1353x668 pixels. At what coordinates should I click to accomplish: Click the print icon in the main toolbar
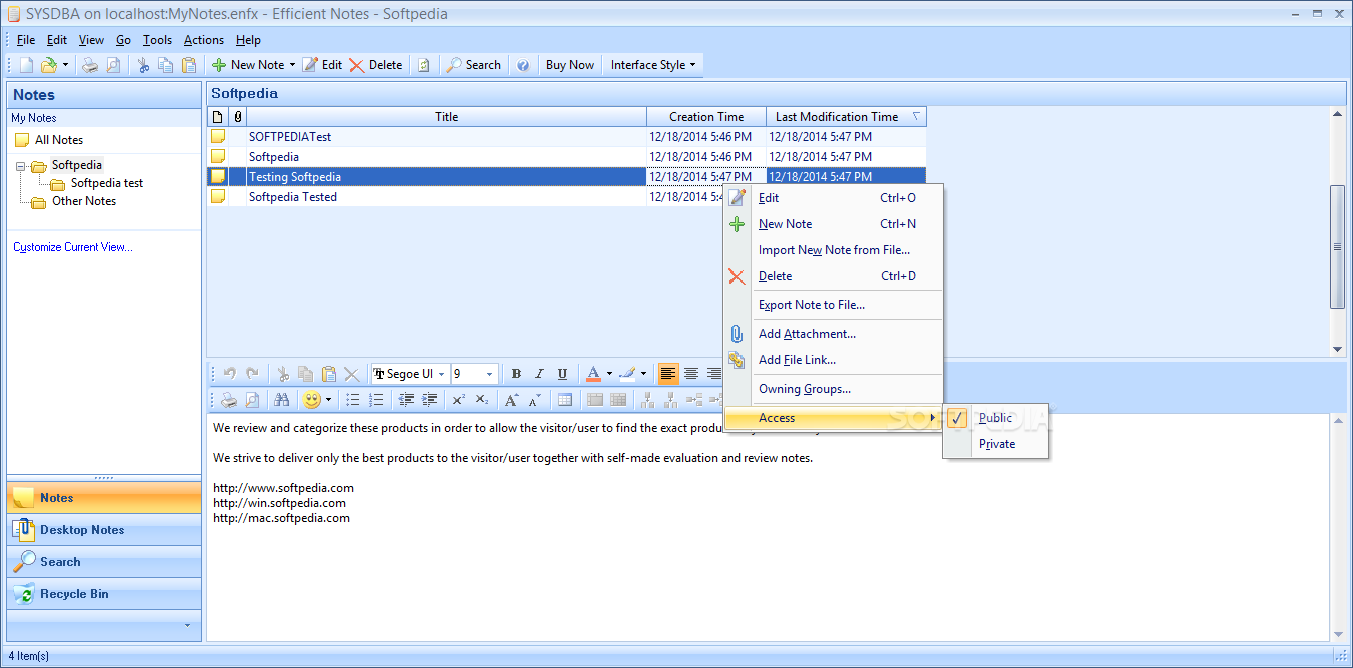(90, 65)
